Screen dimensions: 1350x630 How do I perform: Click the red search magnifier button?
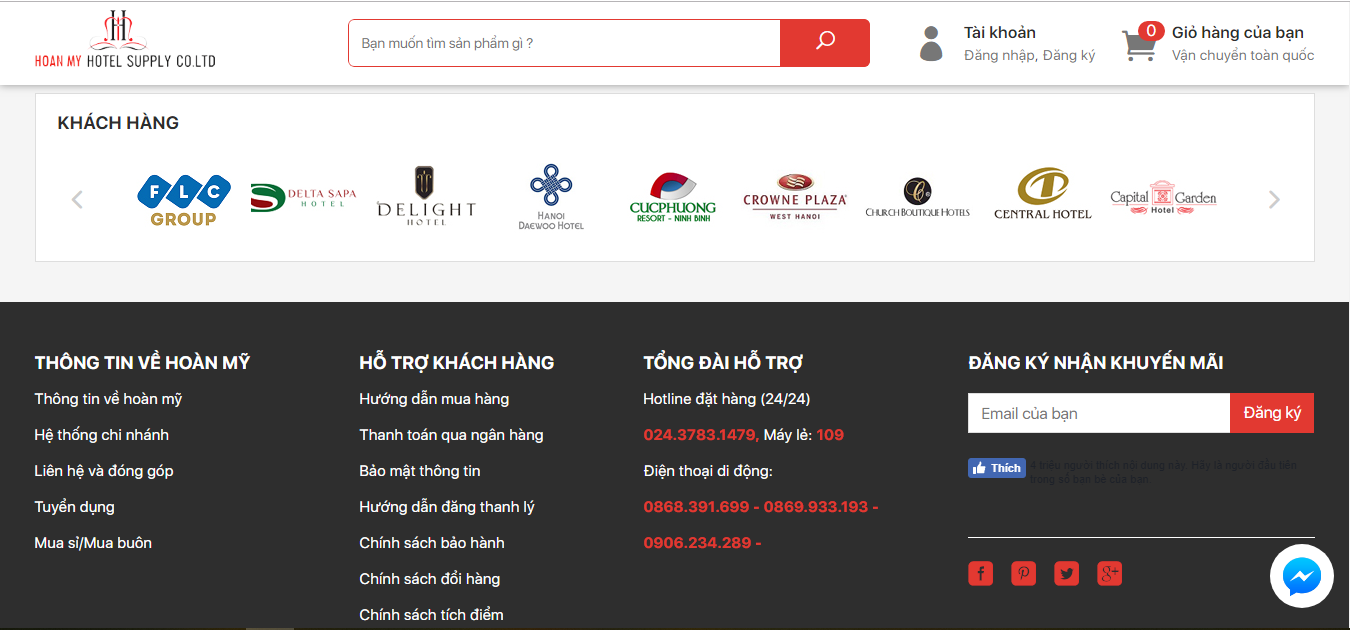click(x=825, y=43)
